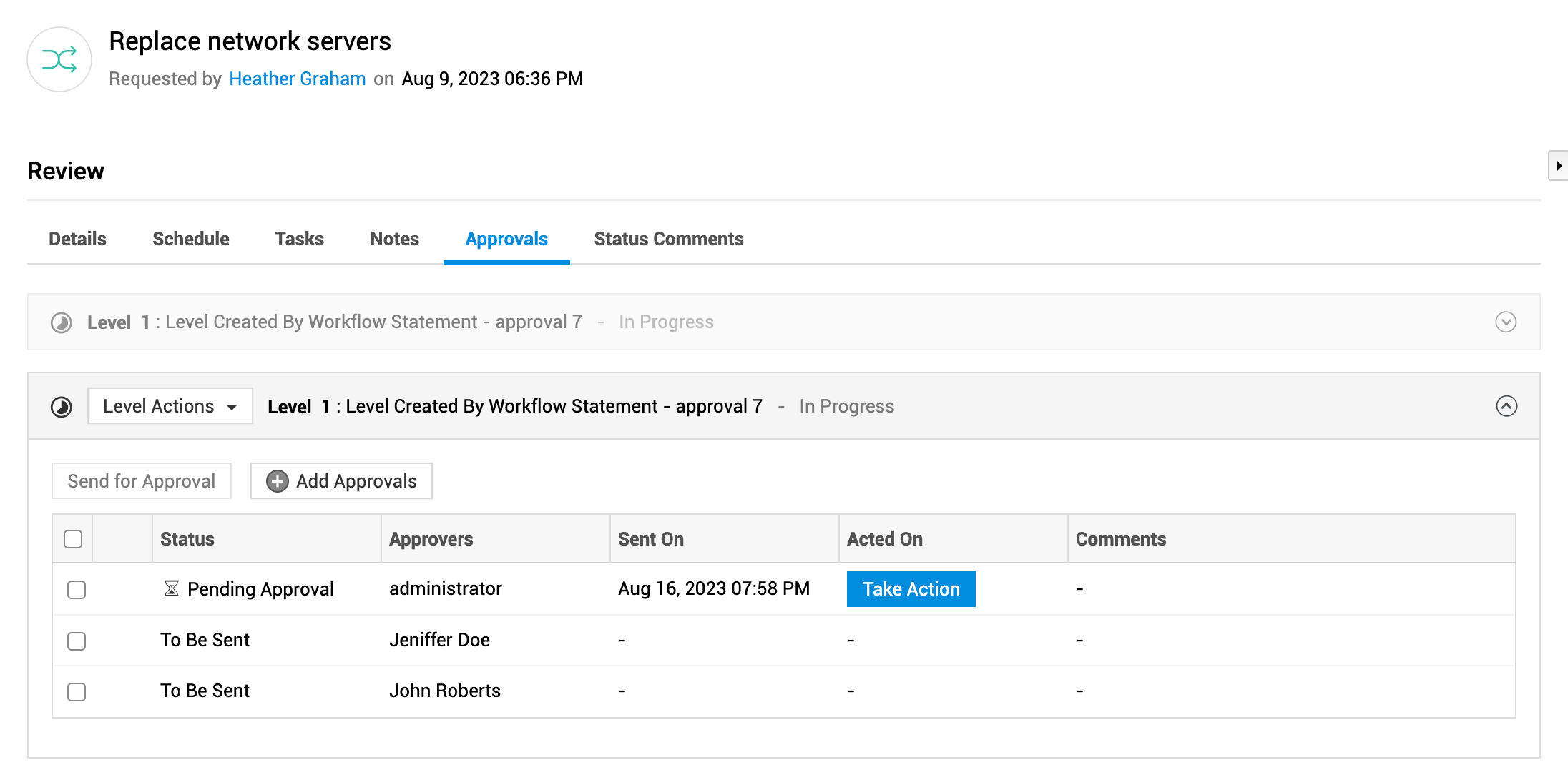Click the hourglass Pending Approval icon
The height and width of the screenshot is (775, 1568).
coord(171,588)
